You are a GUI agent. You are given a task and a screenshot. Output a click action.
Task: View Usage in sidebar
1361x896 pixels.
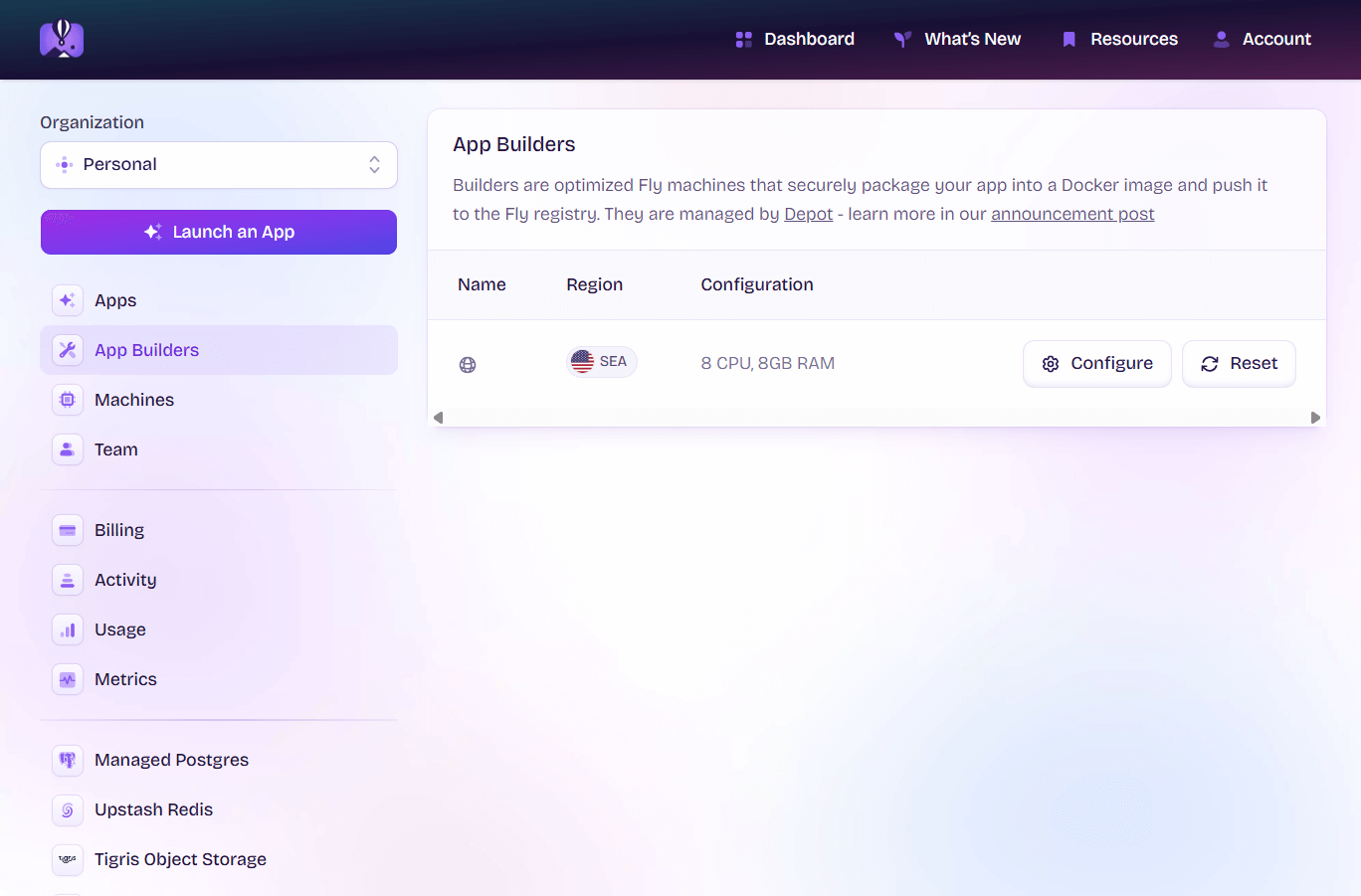click(x=219, y=629)
